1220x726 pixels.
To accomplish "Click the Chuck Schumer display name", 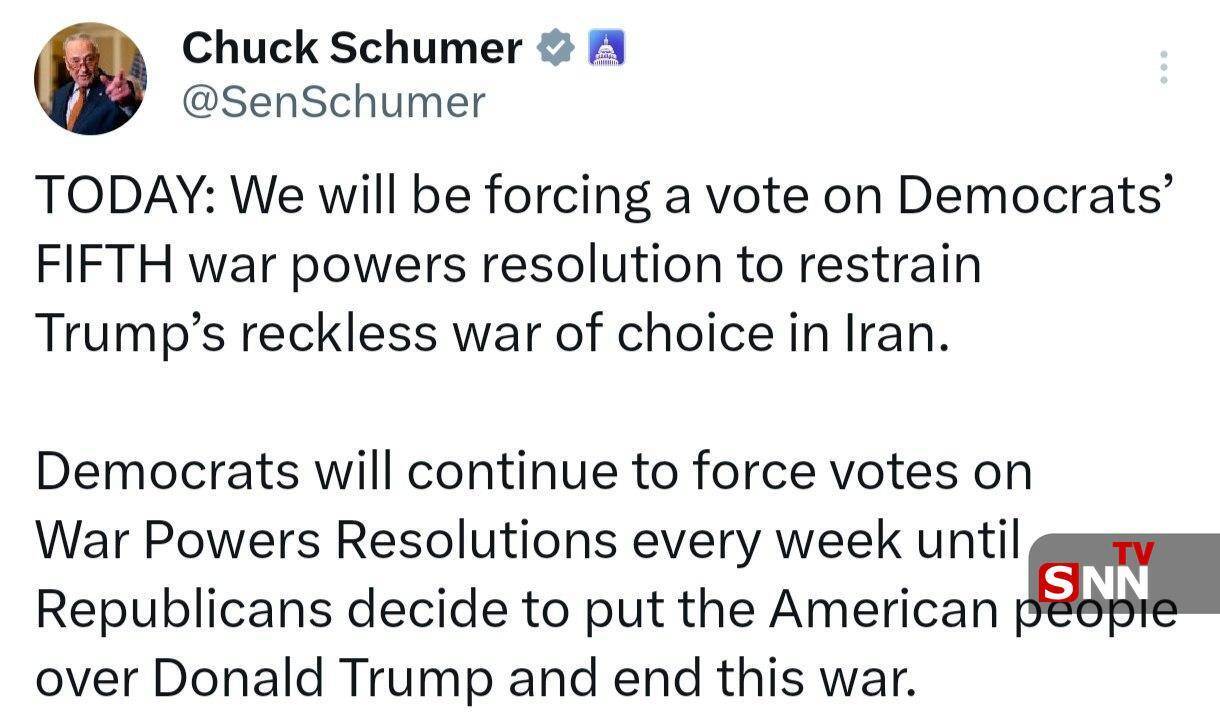I will [352, 47].
